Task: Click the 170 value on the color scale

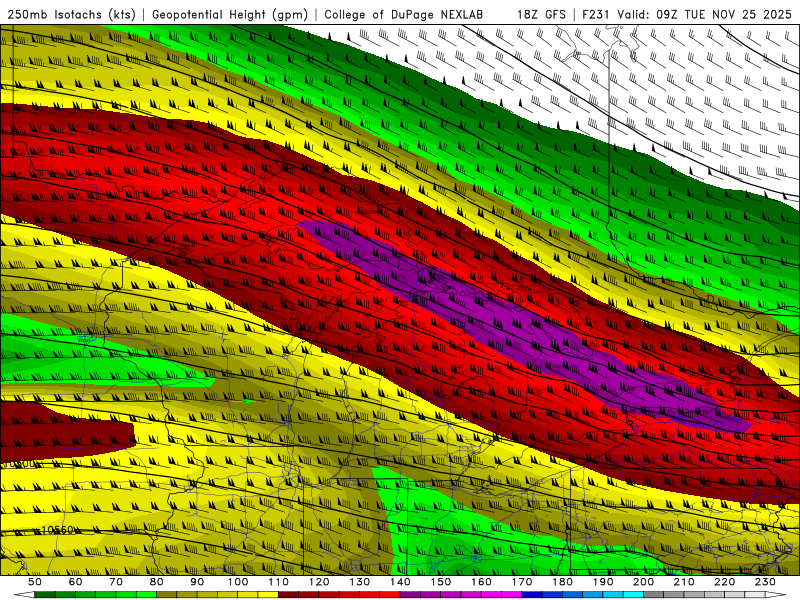Action: pyautogui.click(x=522, y=582)
